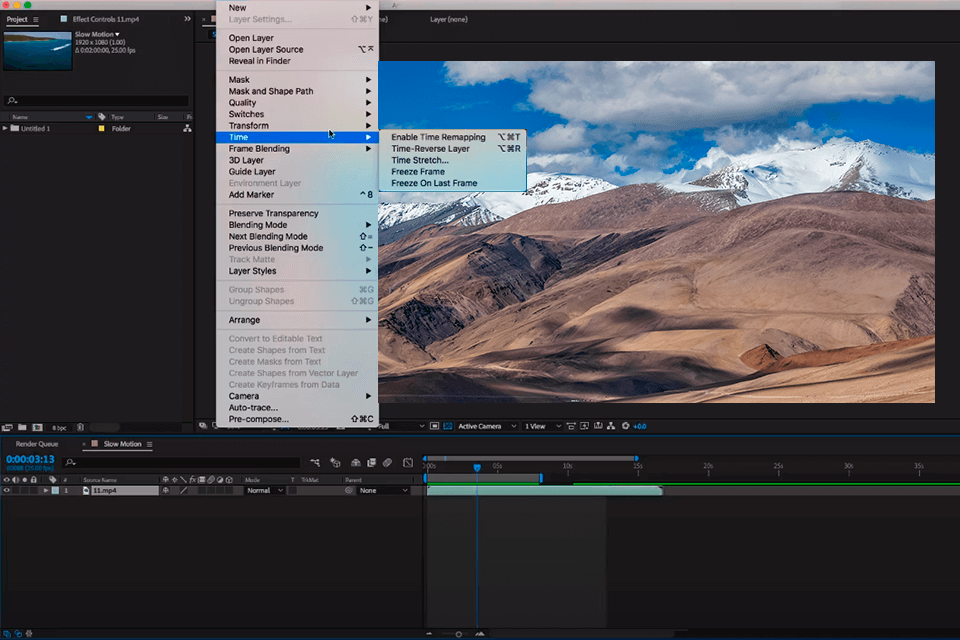The height and width of the screenshot is (640, 960).
Task: Click Pre-compose... in the Layer menu
Action: tap(297, 419)
